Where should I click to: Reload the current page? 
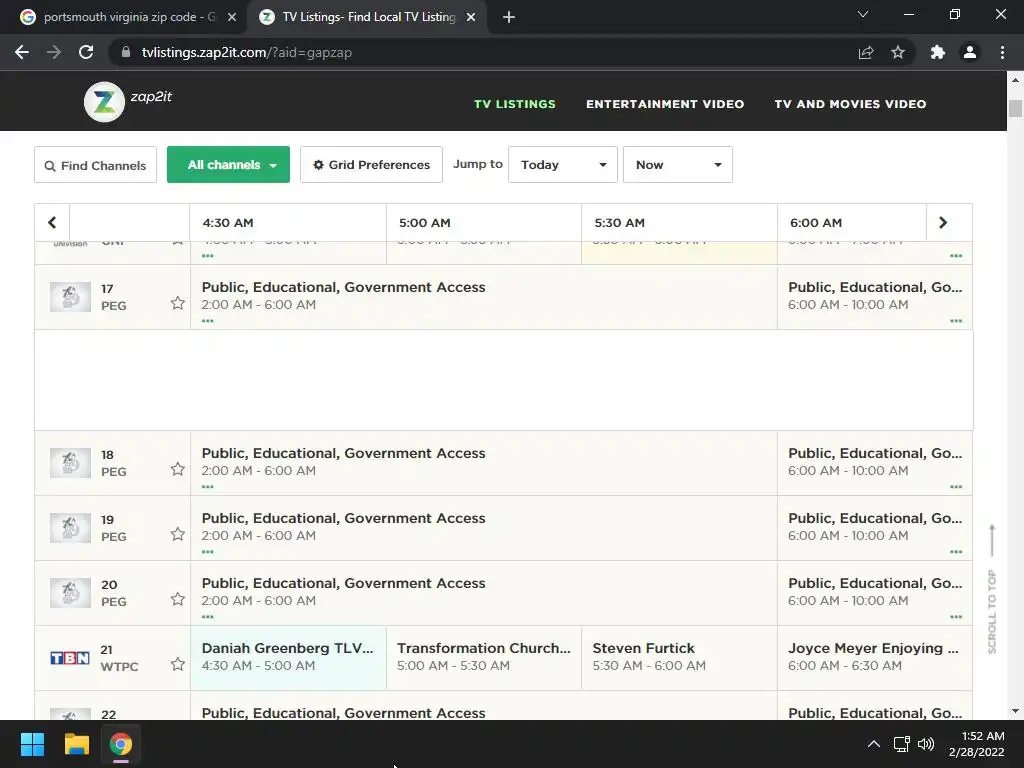click(86, 52)
